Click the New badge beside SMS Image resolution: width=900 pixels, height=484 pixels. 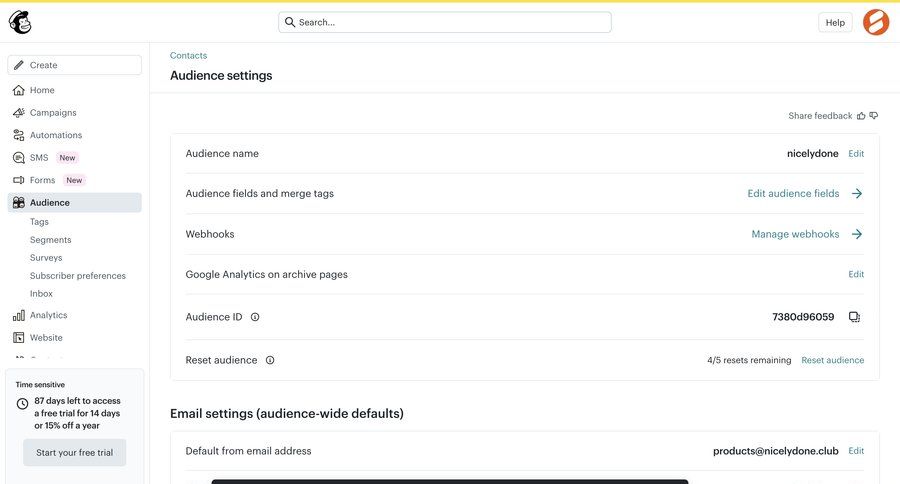(x=67, y=157)
